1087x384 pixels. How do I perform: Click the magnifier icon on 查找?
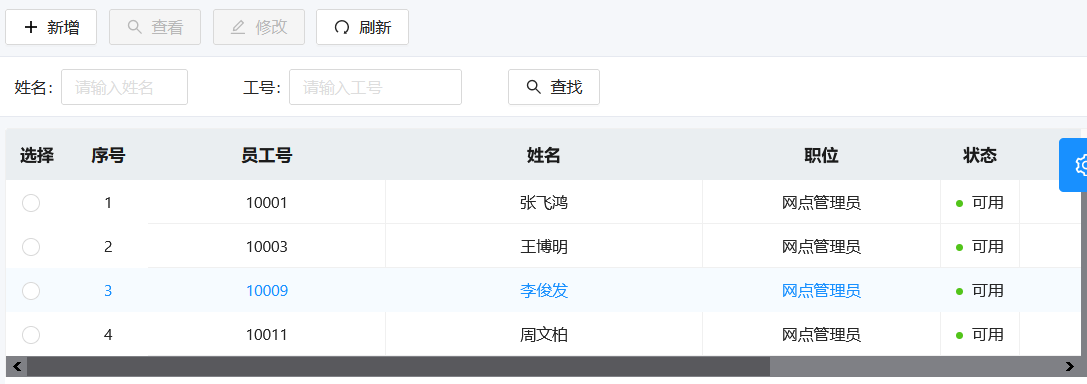[534, 87]
